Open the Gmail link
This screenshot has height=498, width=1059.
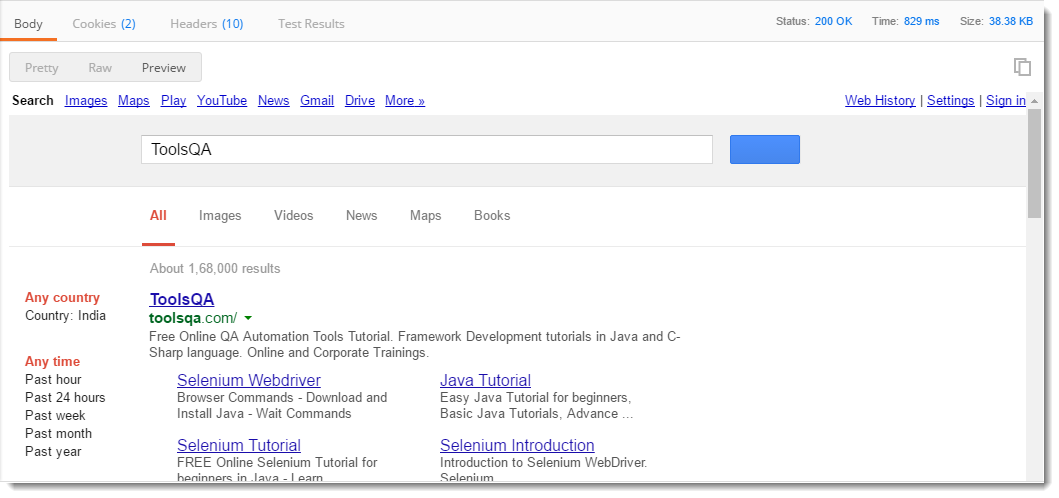point(317,101)
